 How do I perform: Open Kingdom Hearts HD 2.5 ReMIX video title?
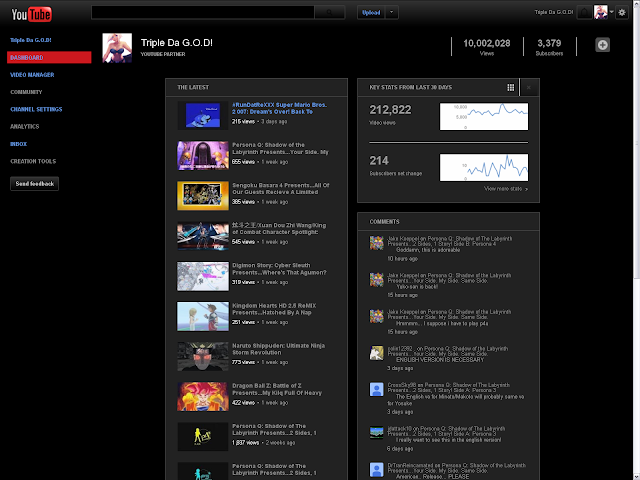click(274, 309)
